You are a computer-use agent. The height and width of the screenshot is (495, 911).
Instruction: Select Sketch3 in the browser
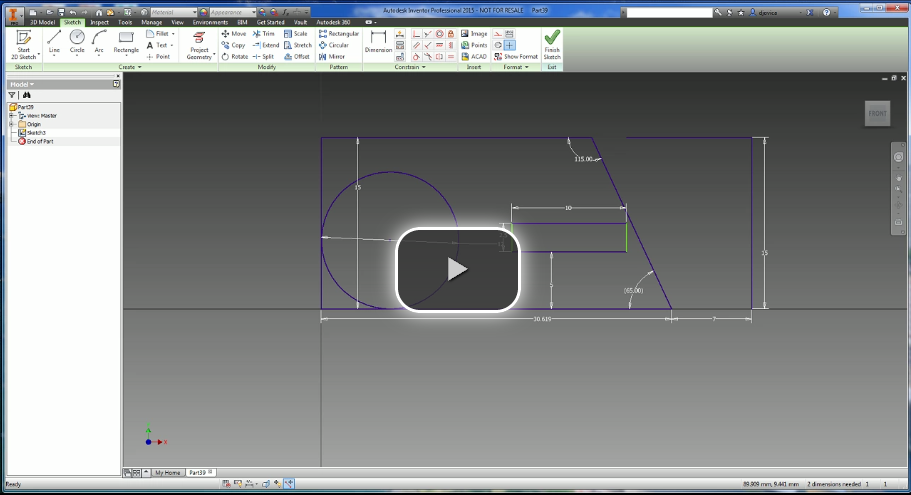(32, 133)
